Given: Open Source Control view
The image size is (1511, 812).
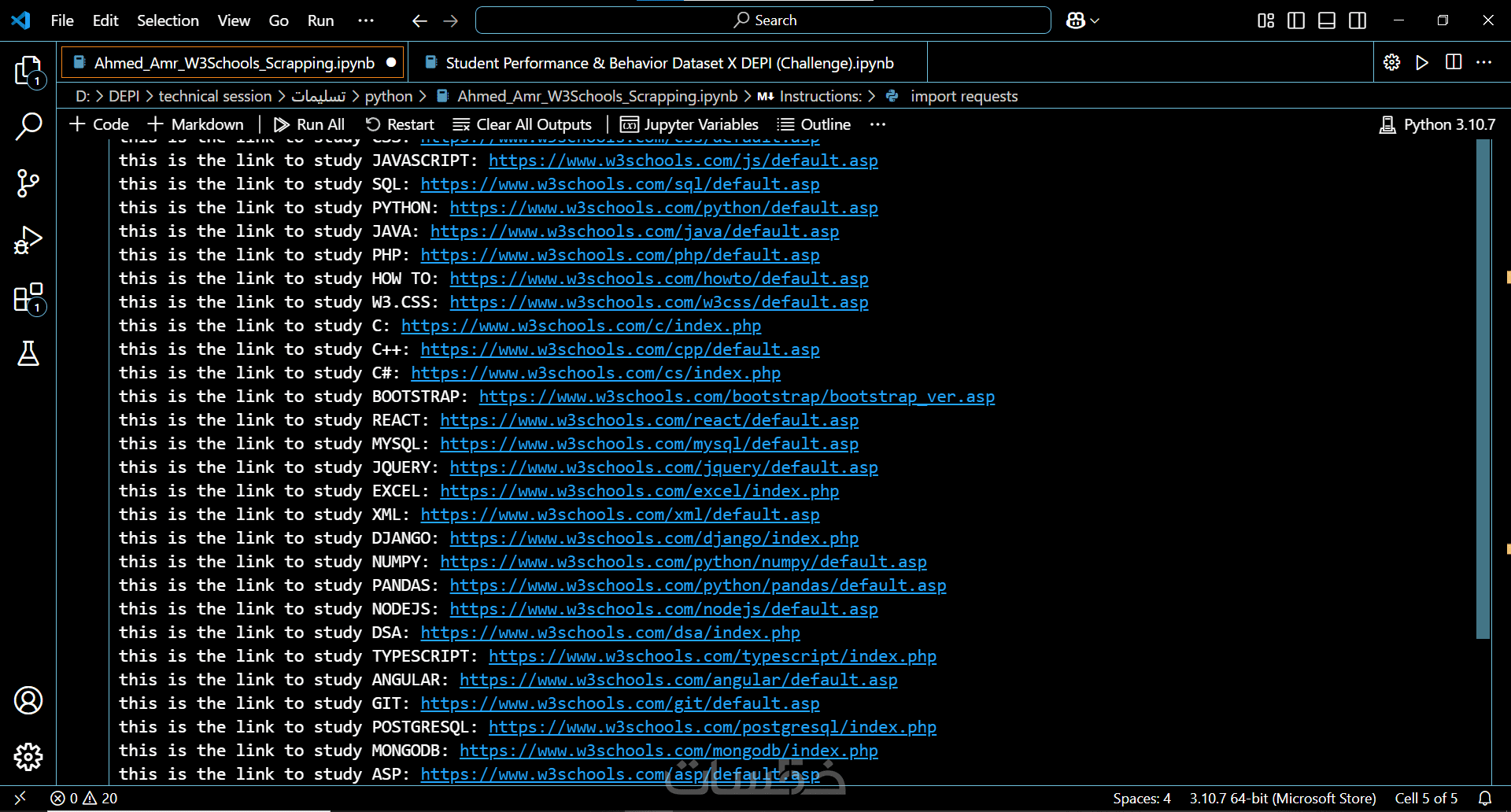Looking at the screenshot, I should [x=28, y=183].
